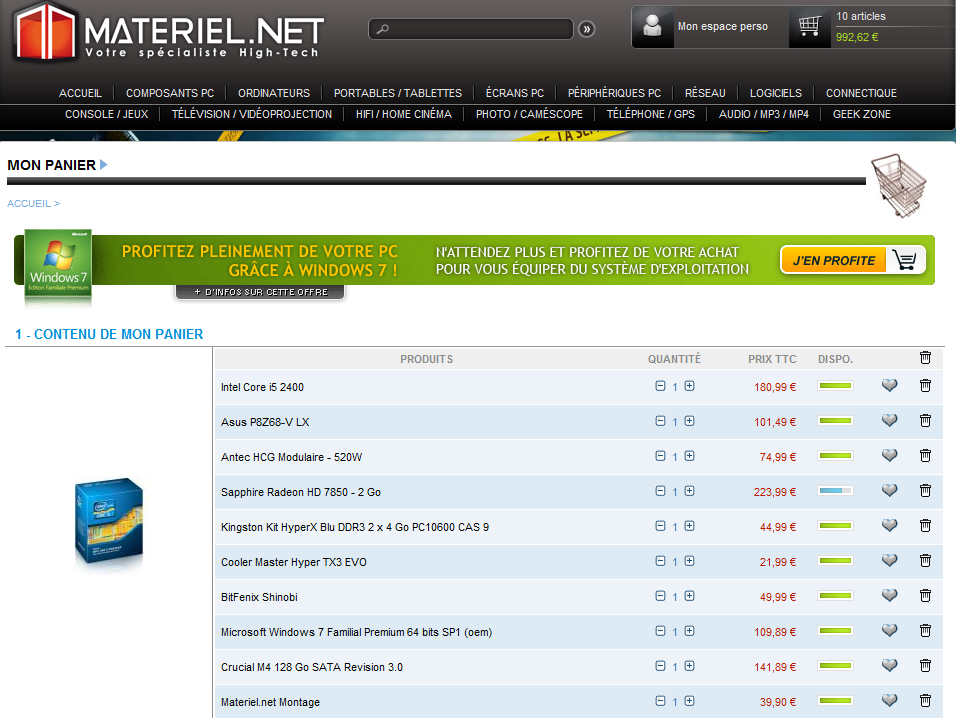This screenshot has width=956, height=718.
Task: Click the J'EN PROFITE button
Action: tap(833, 260)
